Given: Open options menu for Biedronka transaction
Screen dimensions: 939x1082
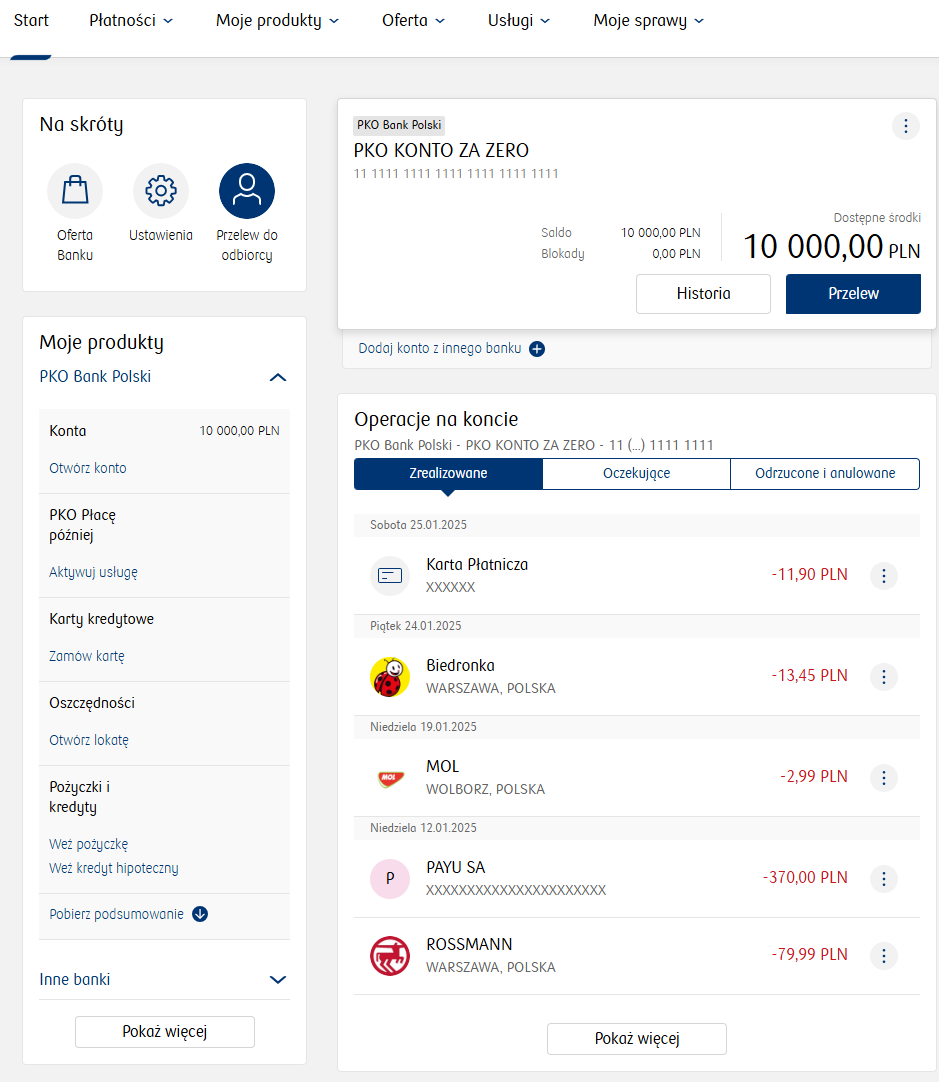Looking at the screenshot, I should tap(884, 677).
